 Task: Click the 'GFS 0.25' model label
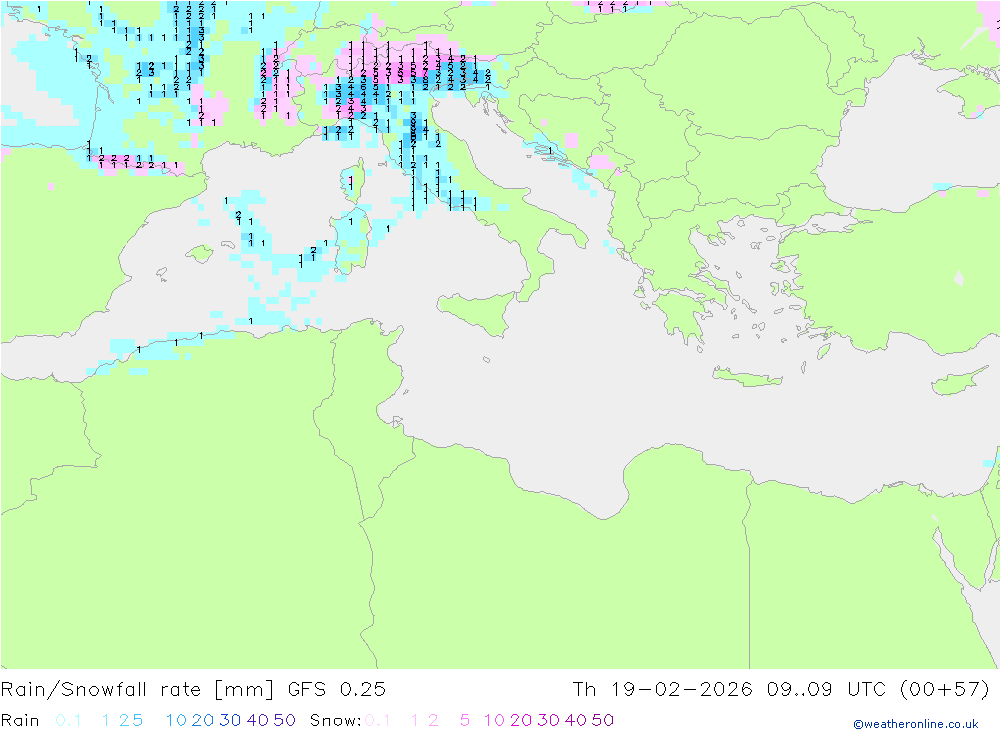(337, 690)
